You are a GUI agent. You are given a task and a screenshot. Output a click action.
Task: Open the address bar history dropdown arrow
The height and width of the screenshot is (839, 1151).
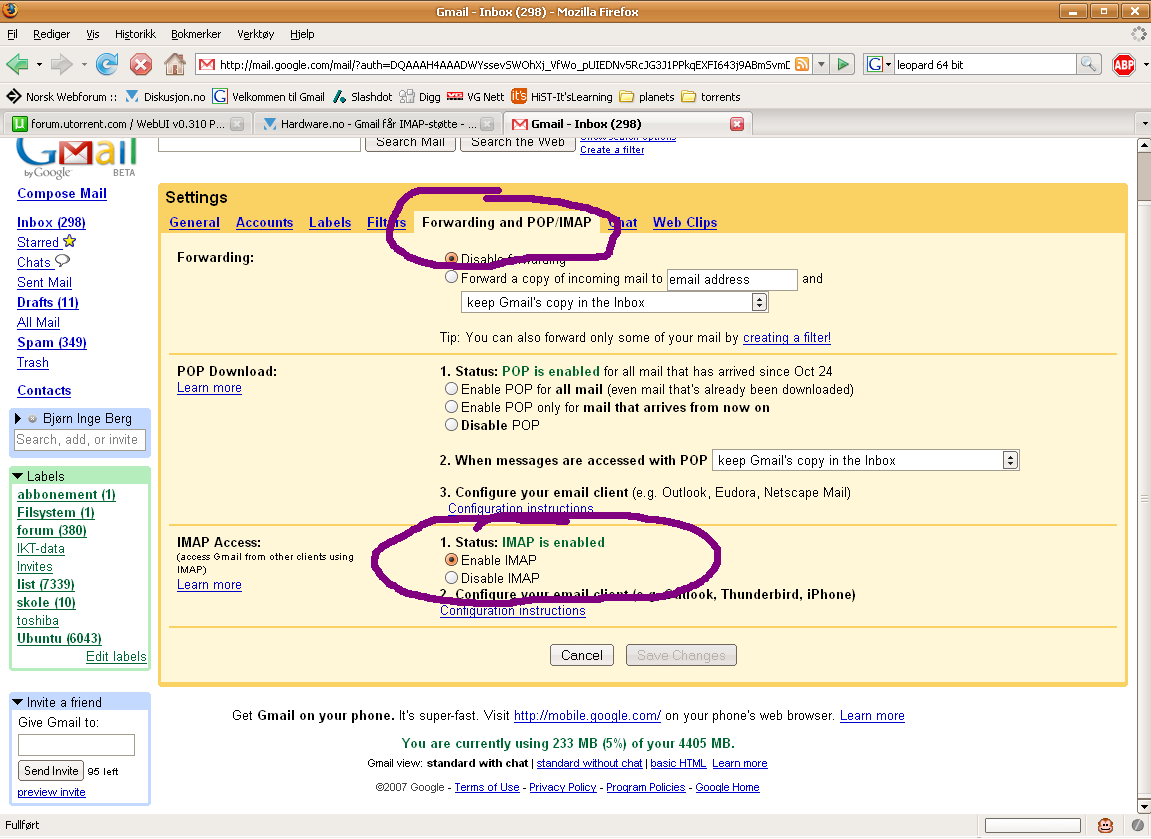821,65
